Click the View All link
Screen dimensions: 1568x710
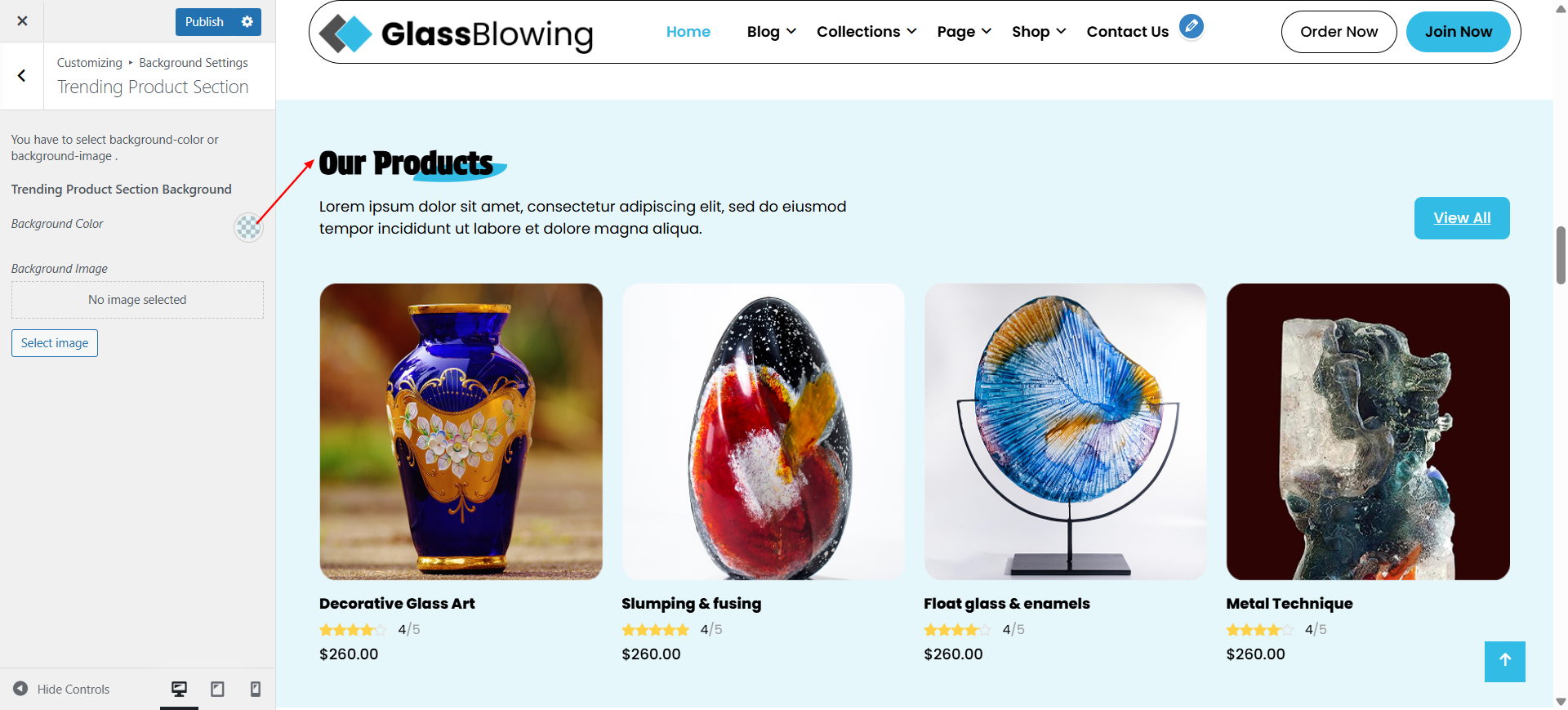coord(1462,218)
